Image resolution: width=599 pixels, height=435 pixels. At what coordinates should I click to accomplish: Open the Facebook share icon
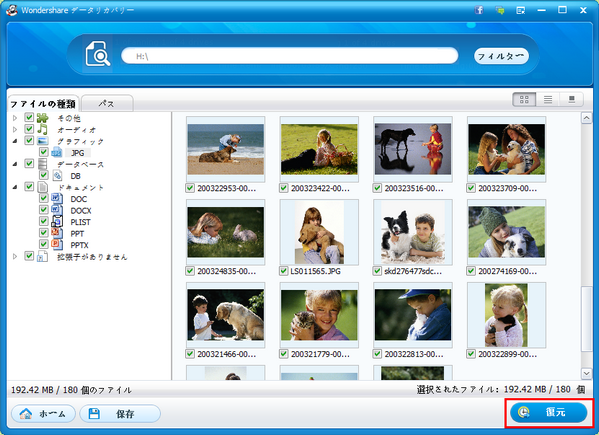tap(479, 10)
